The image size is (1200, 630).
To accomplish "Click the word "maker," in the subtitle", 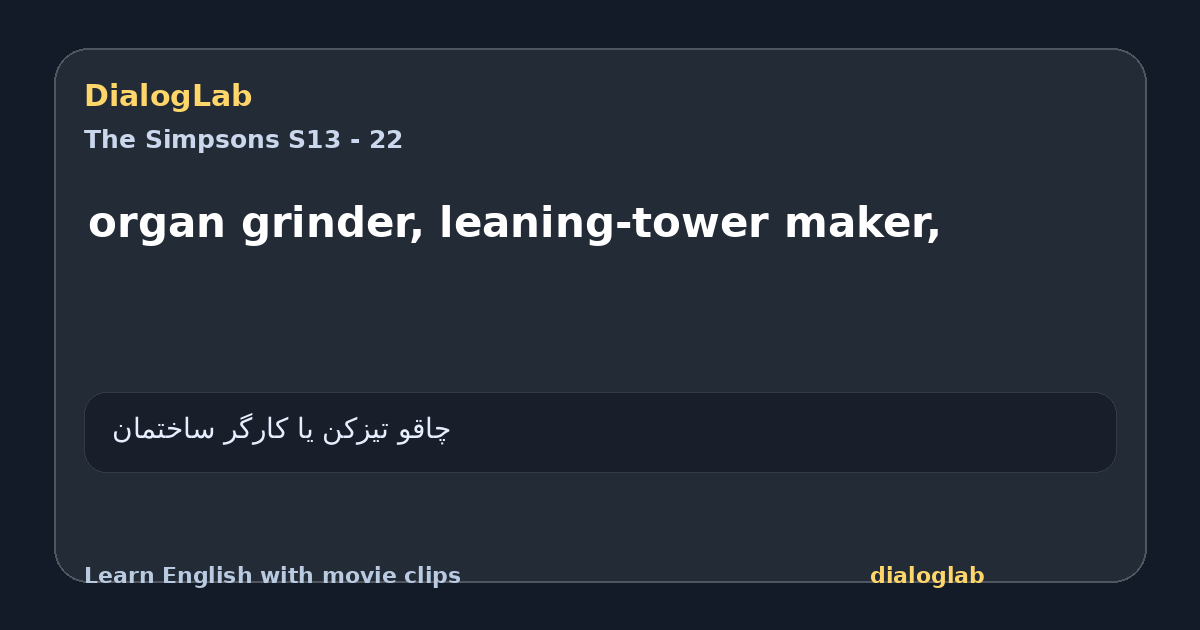I will [x=862, y=224].
